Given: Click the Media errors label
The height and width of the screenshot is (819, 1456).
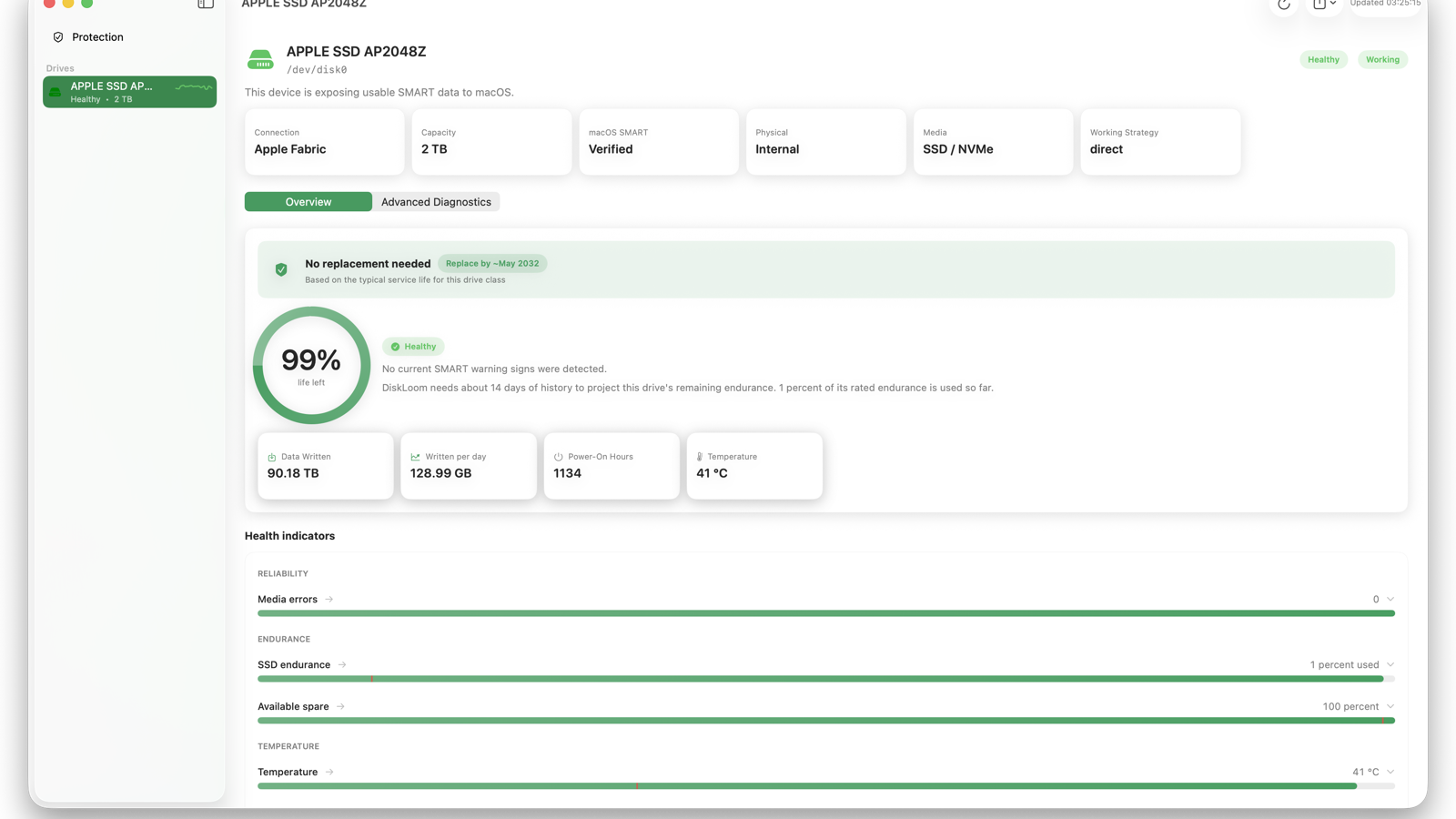Looking at the screenshot, I should tap(288, 600).
